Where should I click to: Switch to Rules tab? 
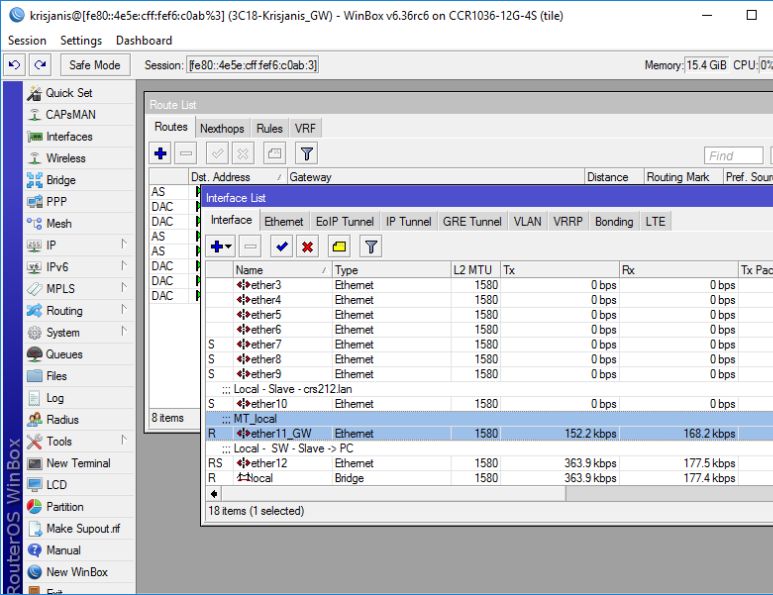click(x=269, y=128)
